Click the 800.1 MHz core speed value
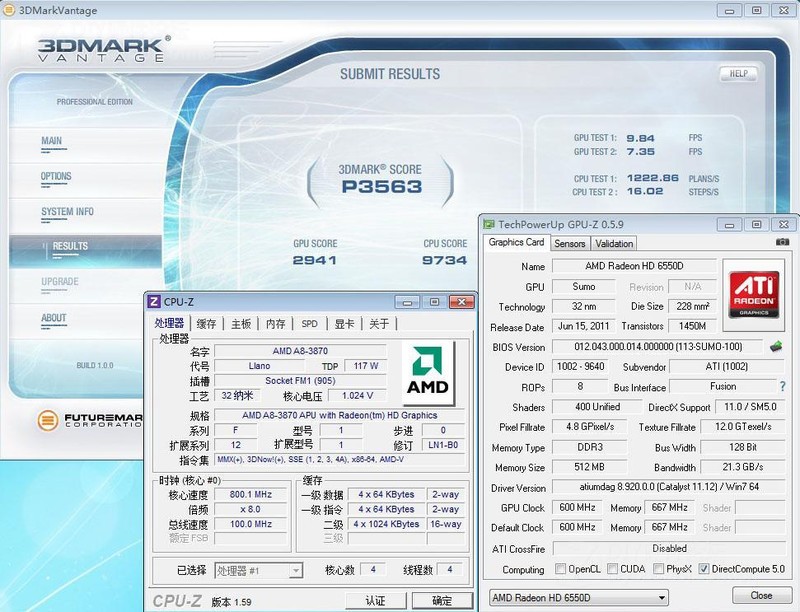800x612 pixels. tap(251, 494)
